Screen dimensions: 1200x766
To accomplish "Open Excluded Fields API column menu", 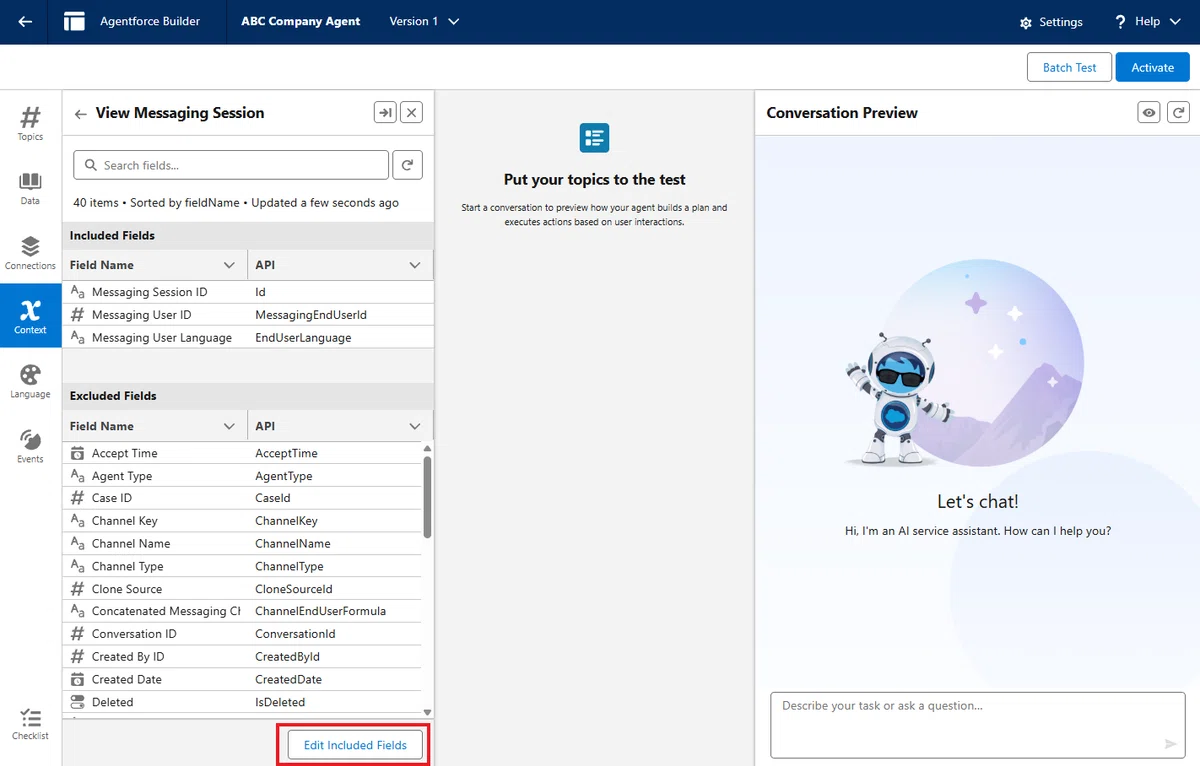I will coord(415,426).
